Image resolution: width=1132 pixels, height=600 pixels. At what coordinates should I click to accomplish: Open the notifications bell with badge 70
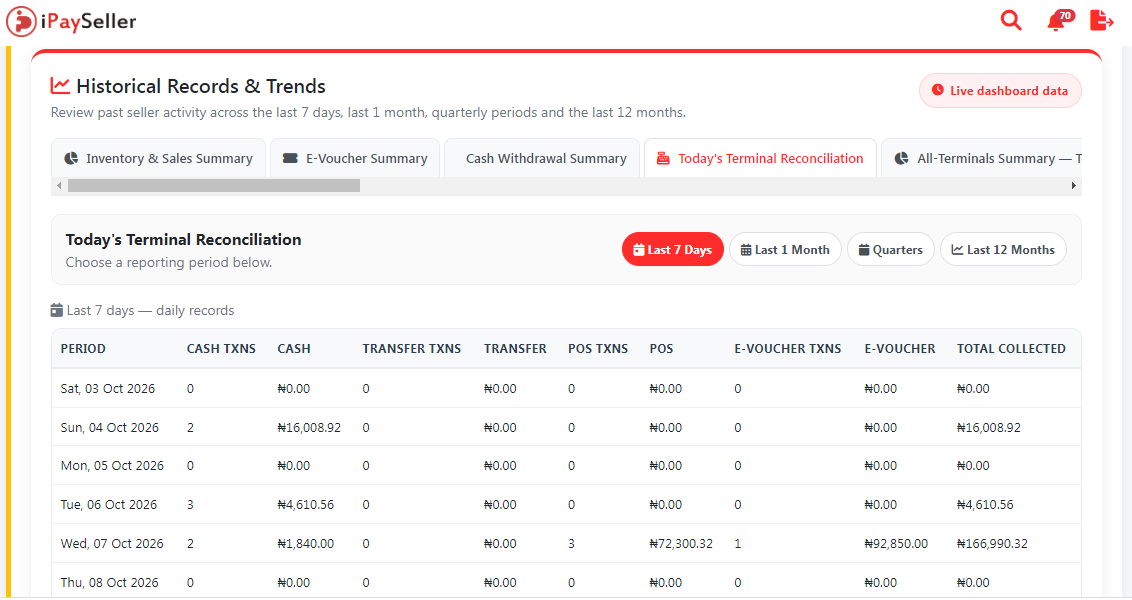pyautogui.click(x=1059, y=20)
